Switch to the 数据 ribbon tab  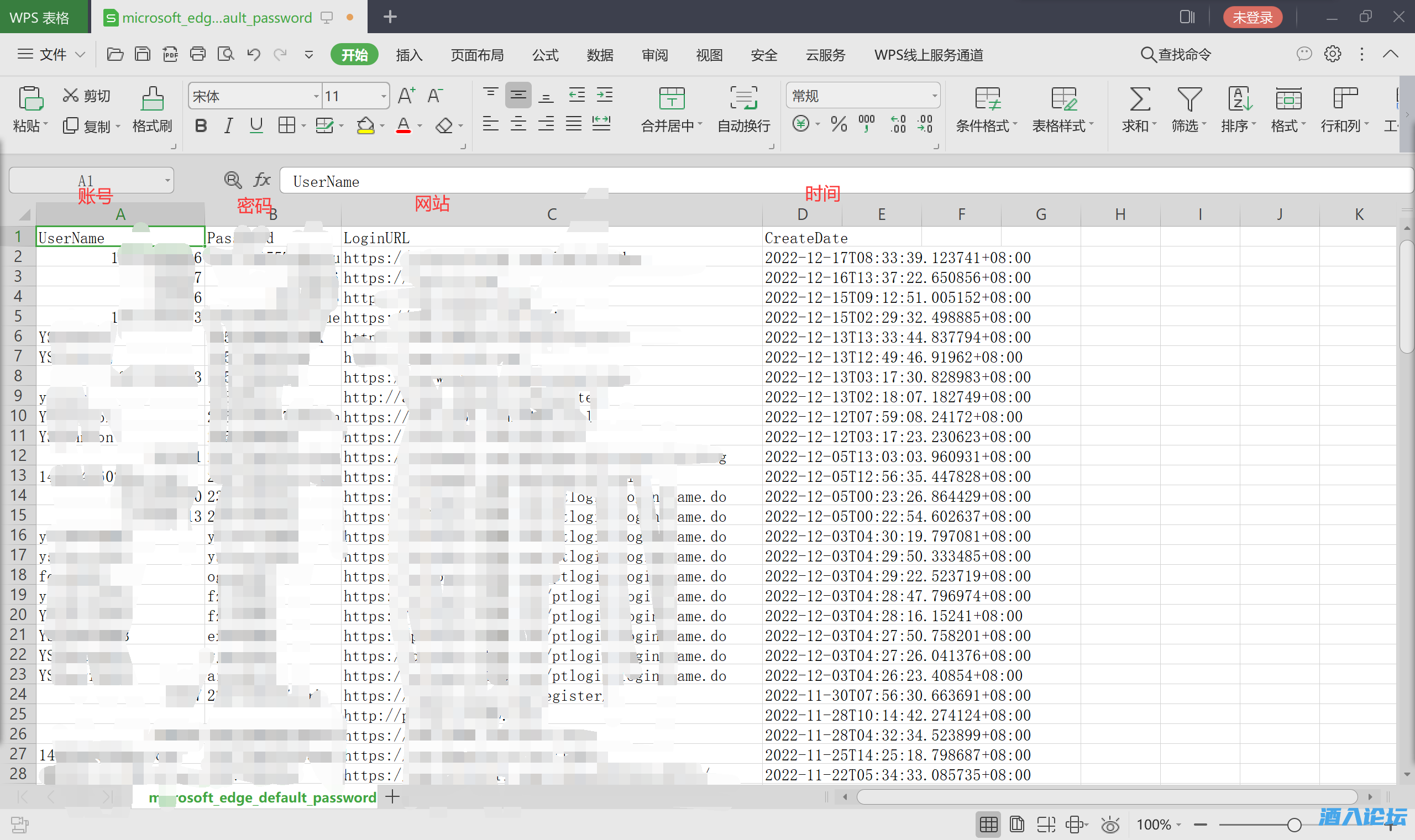point(600,55)
